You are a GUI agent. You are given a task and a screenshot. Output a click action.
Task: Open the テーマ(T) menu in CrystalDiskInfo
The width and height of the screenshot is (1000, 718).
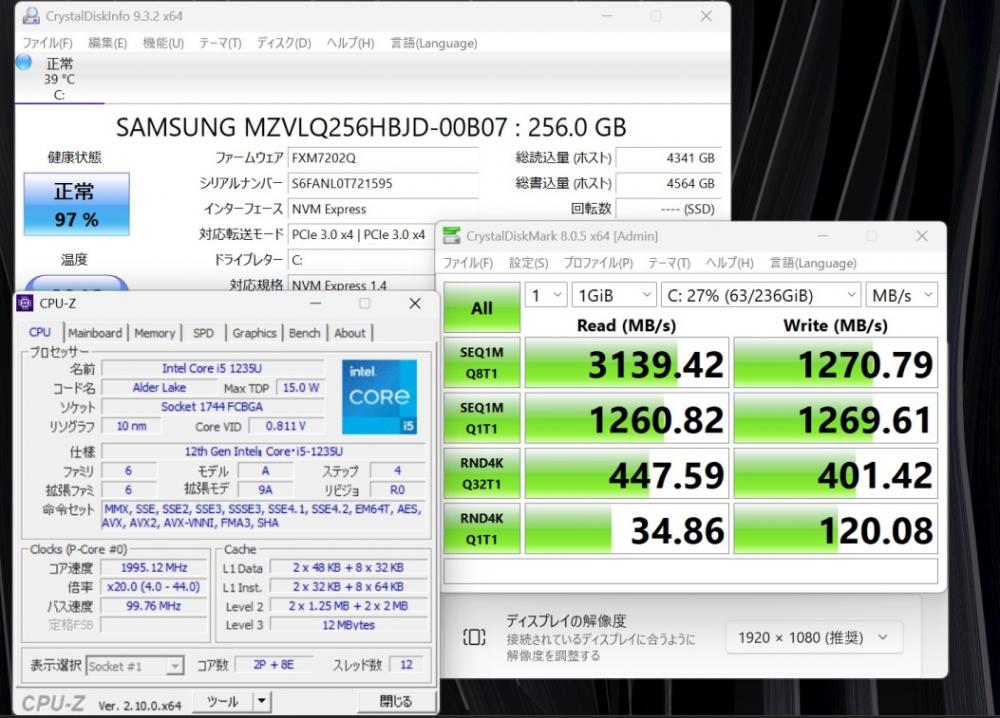tap(220, 43)
